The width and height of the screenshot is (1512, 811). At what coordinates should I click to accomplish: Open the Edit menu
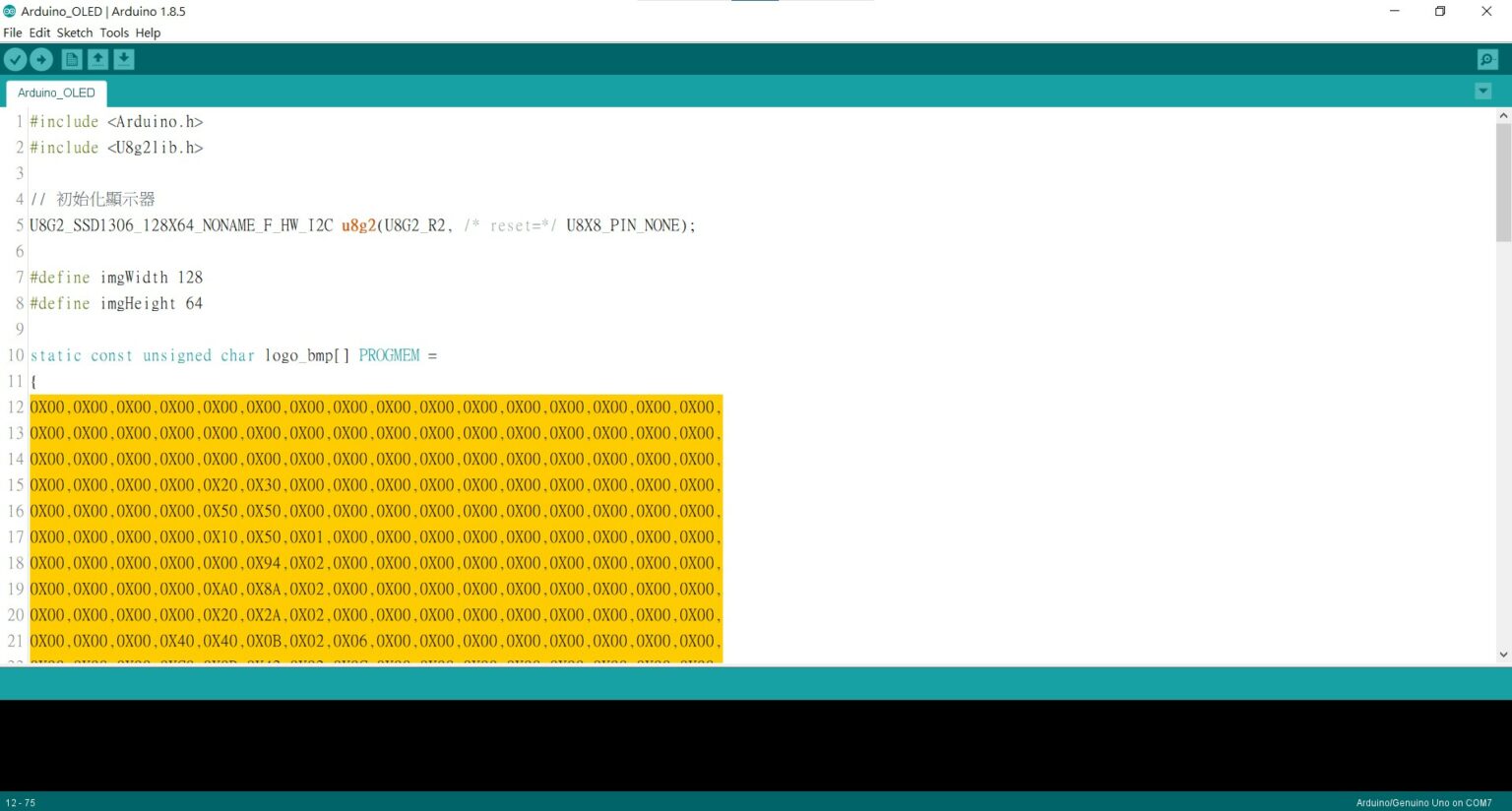(39, 32)
